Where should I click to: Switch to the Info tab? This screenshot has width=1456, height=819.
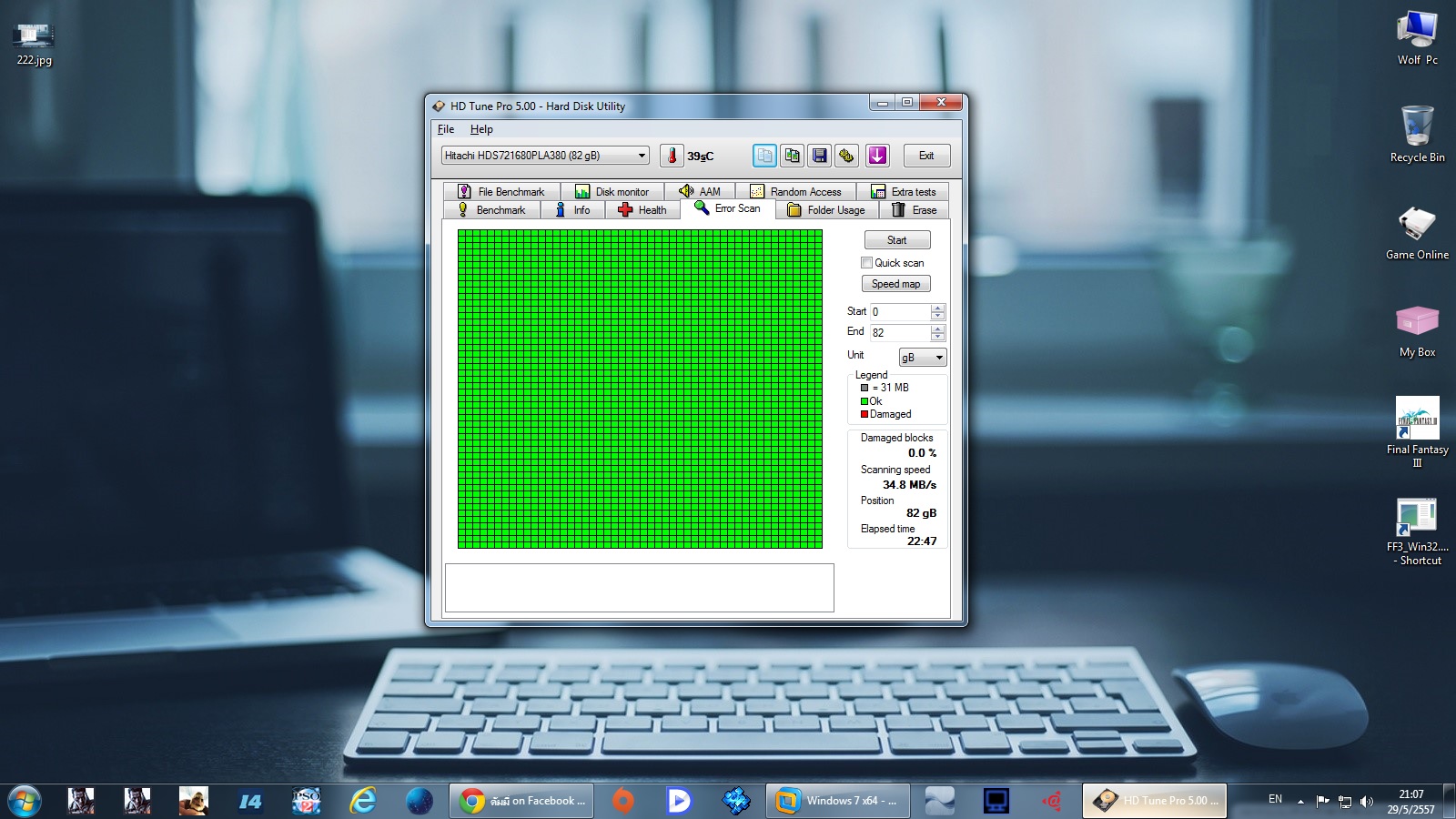point(573,210)
